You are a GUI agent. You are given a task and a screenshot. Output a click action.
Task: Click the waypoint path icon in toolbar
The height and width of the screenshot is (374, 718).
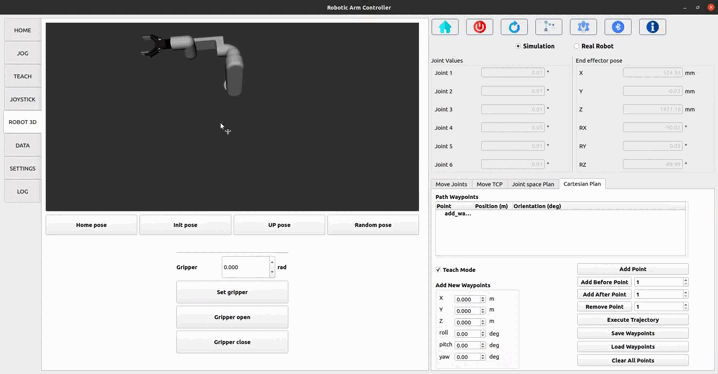click(x=549, y=27)
